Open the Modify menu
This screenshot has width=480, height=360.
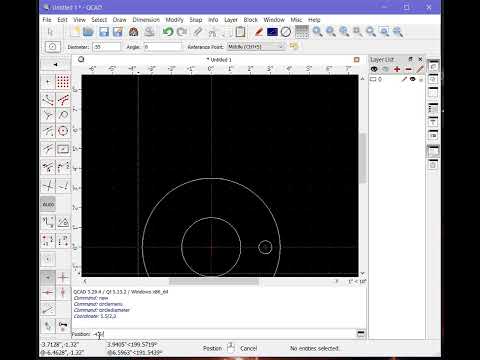[x=174, y=20]
